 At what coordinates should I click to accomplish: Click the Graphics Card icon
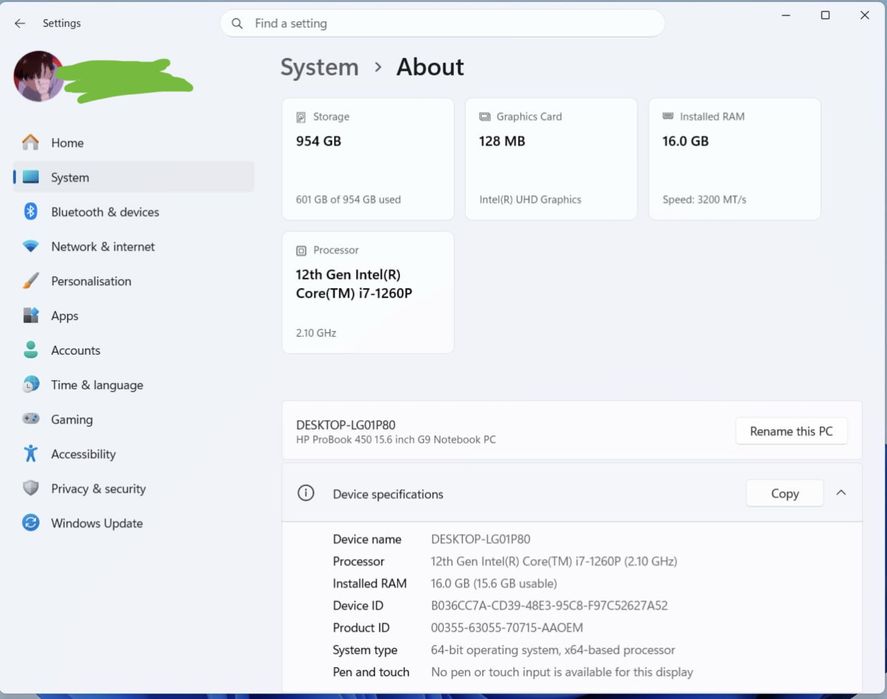coord(485,116)
